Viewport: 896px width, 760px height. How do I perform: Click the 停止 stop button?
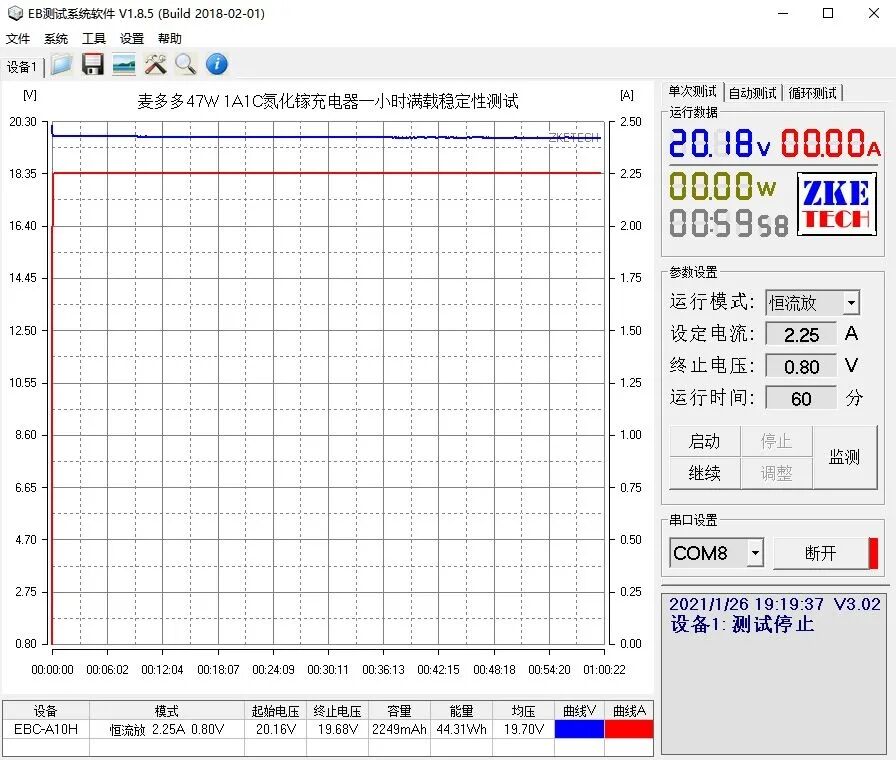coord(776,441)
